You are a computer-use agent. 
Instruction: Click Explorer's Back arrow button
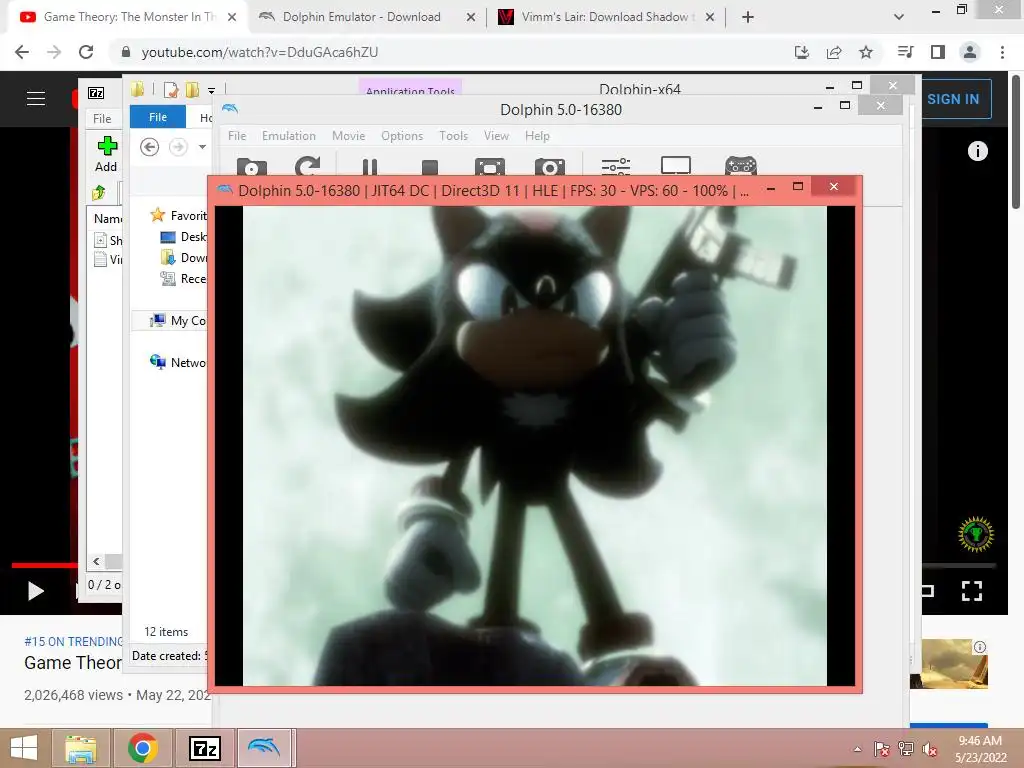coord(150,147)
